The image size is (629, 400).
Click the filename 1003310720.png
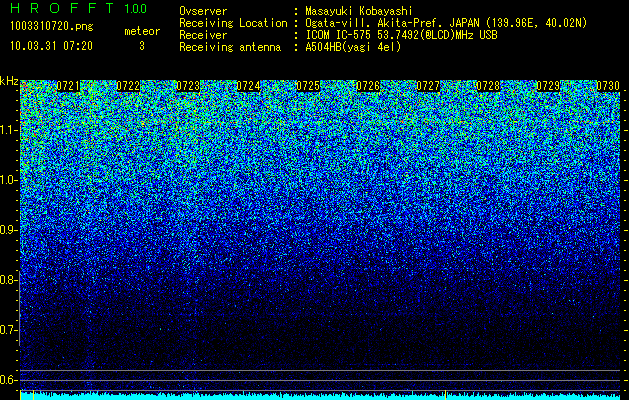pos(52,26)
